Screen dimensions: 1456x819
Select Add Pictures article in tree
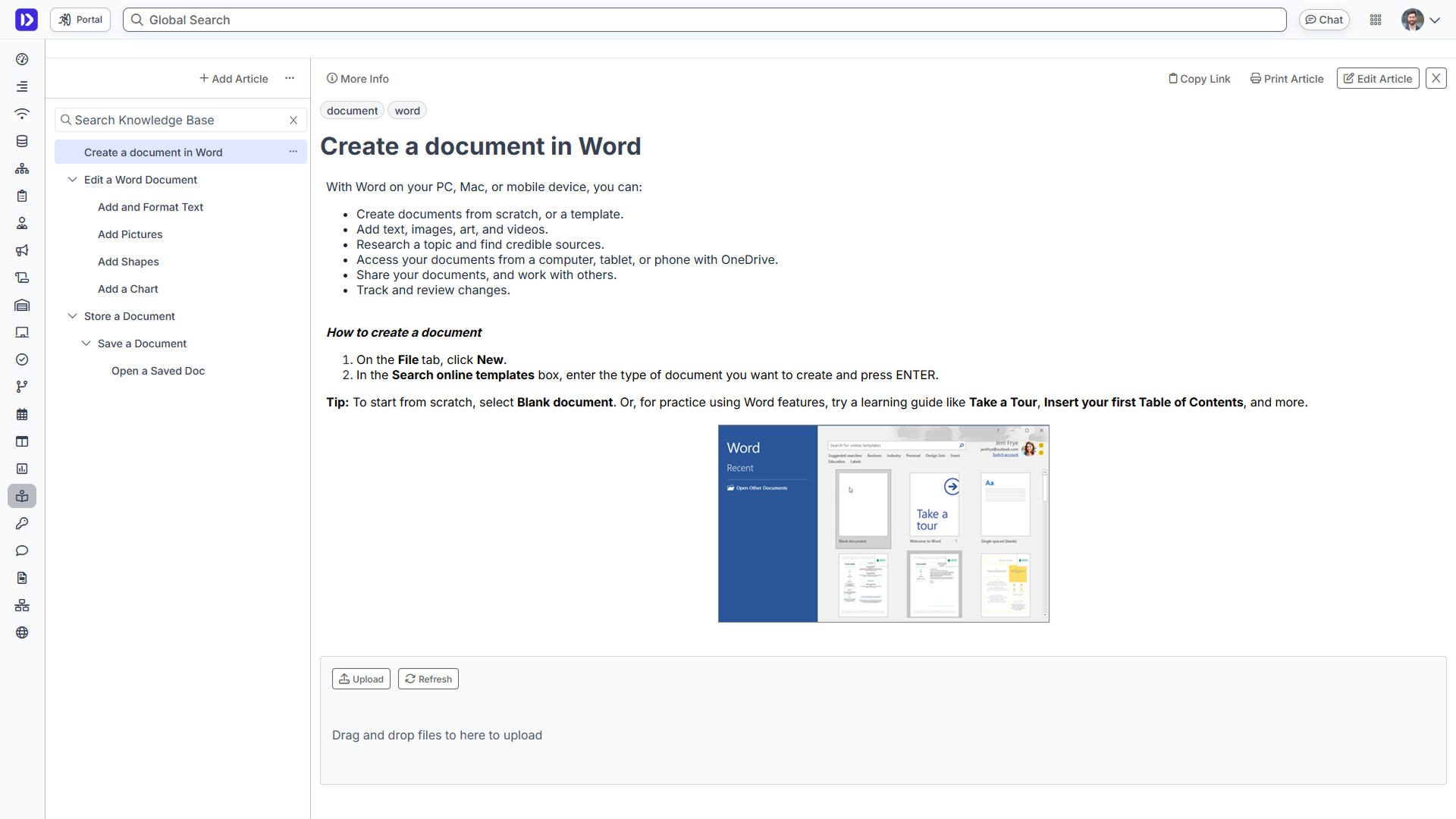(130, 234)
